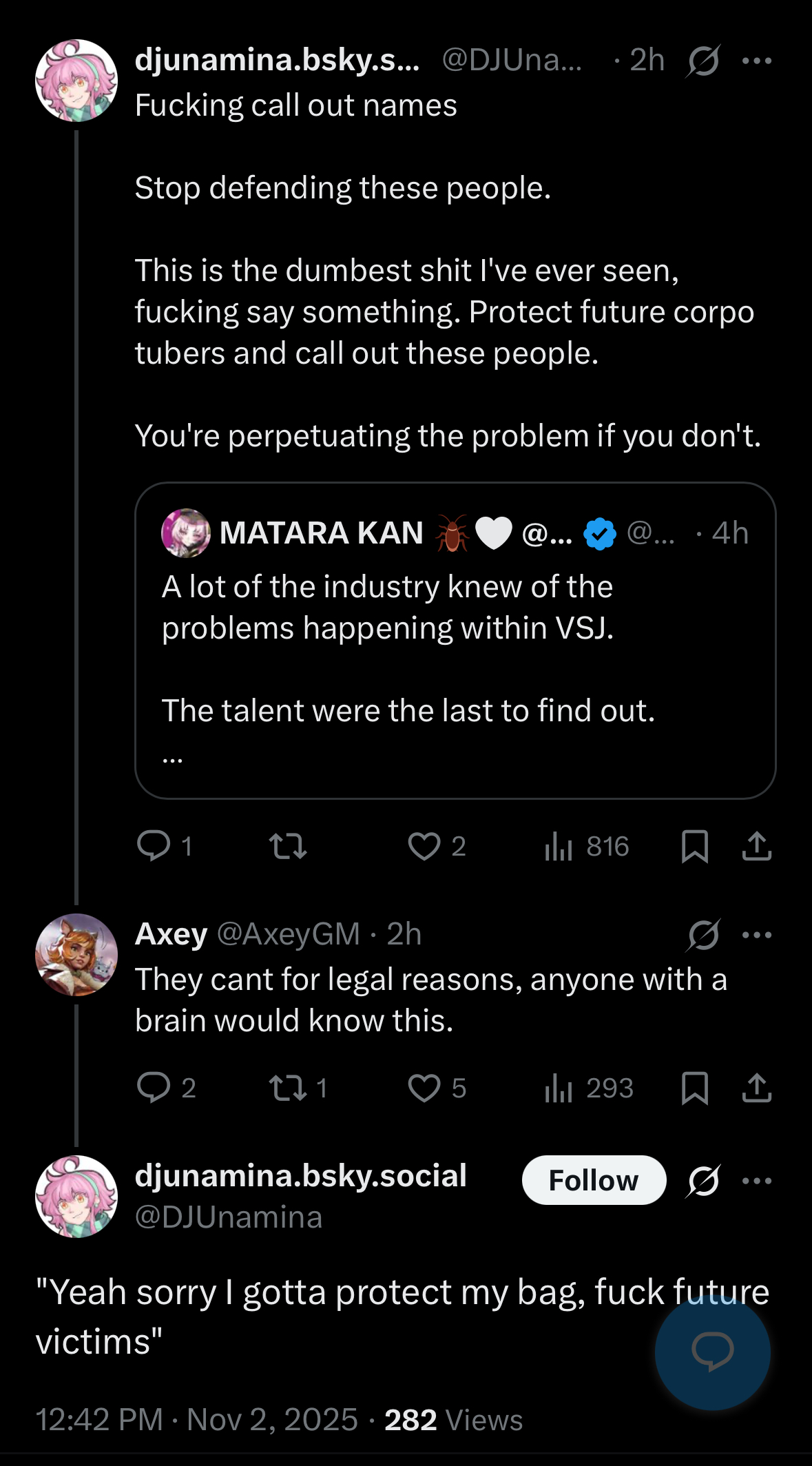812x1466 pixels.
Task: Bookmark Axey's reply
Action: [x=694, y=1088]
